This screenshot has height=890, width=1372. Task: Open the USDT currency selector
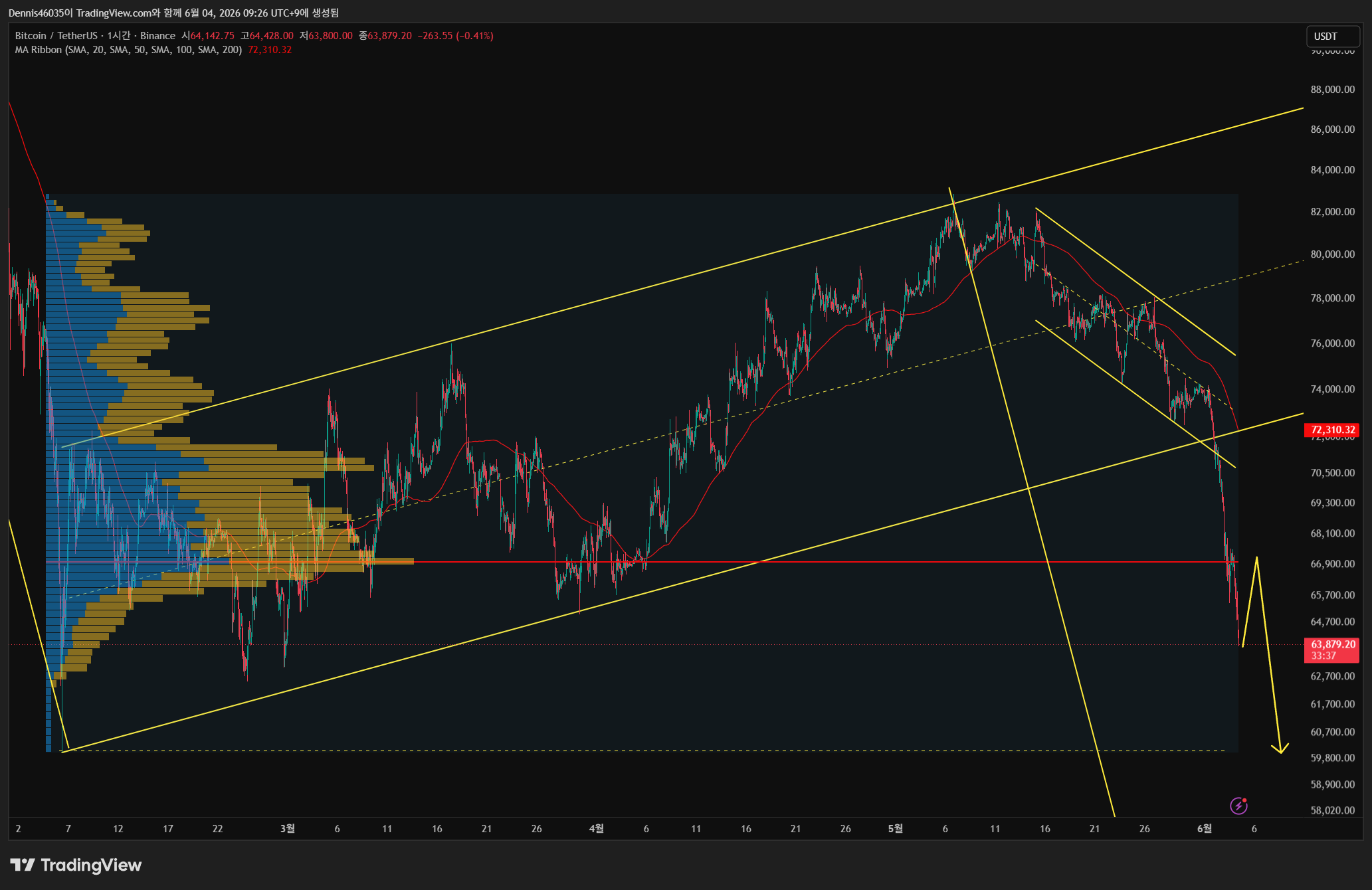point(1332,37)
